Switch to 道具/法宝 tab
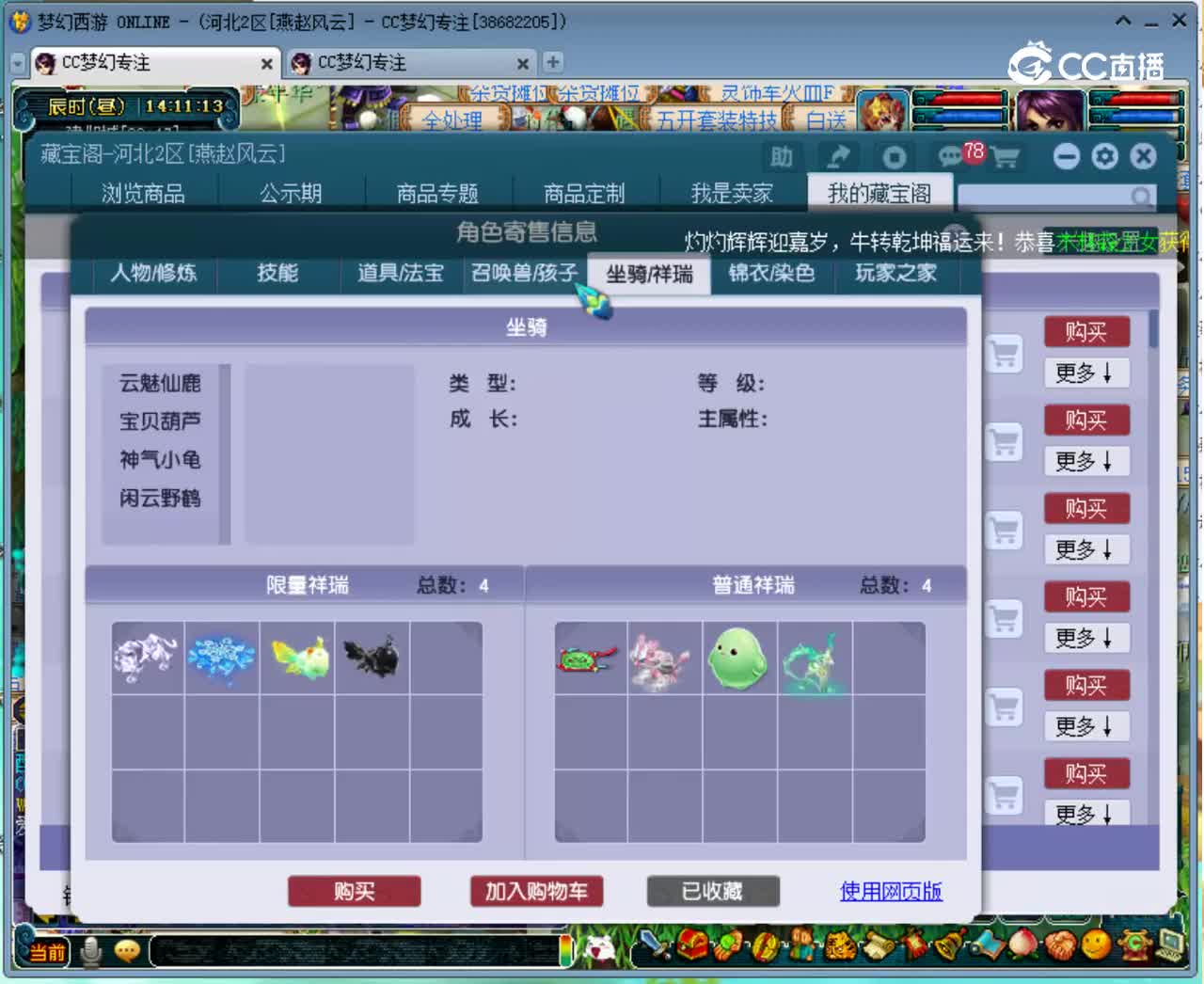1204x984 pixels. coord(401,273)
